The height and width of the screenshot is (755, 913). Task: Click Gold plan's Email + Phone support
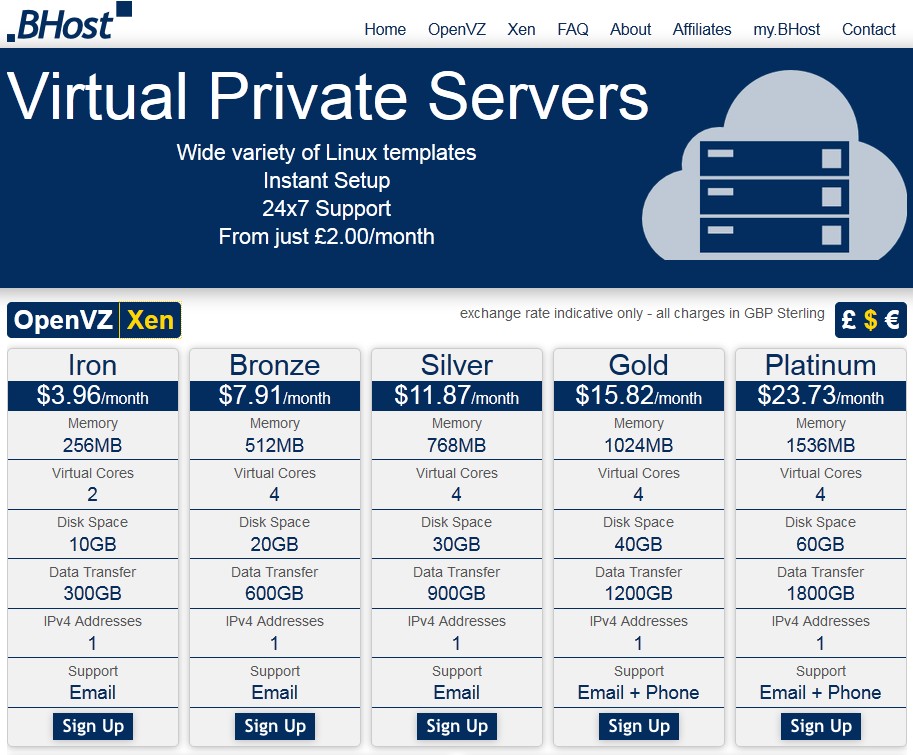(639, 692)
